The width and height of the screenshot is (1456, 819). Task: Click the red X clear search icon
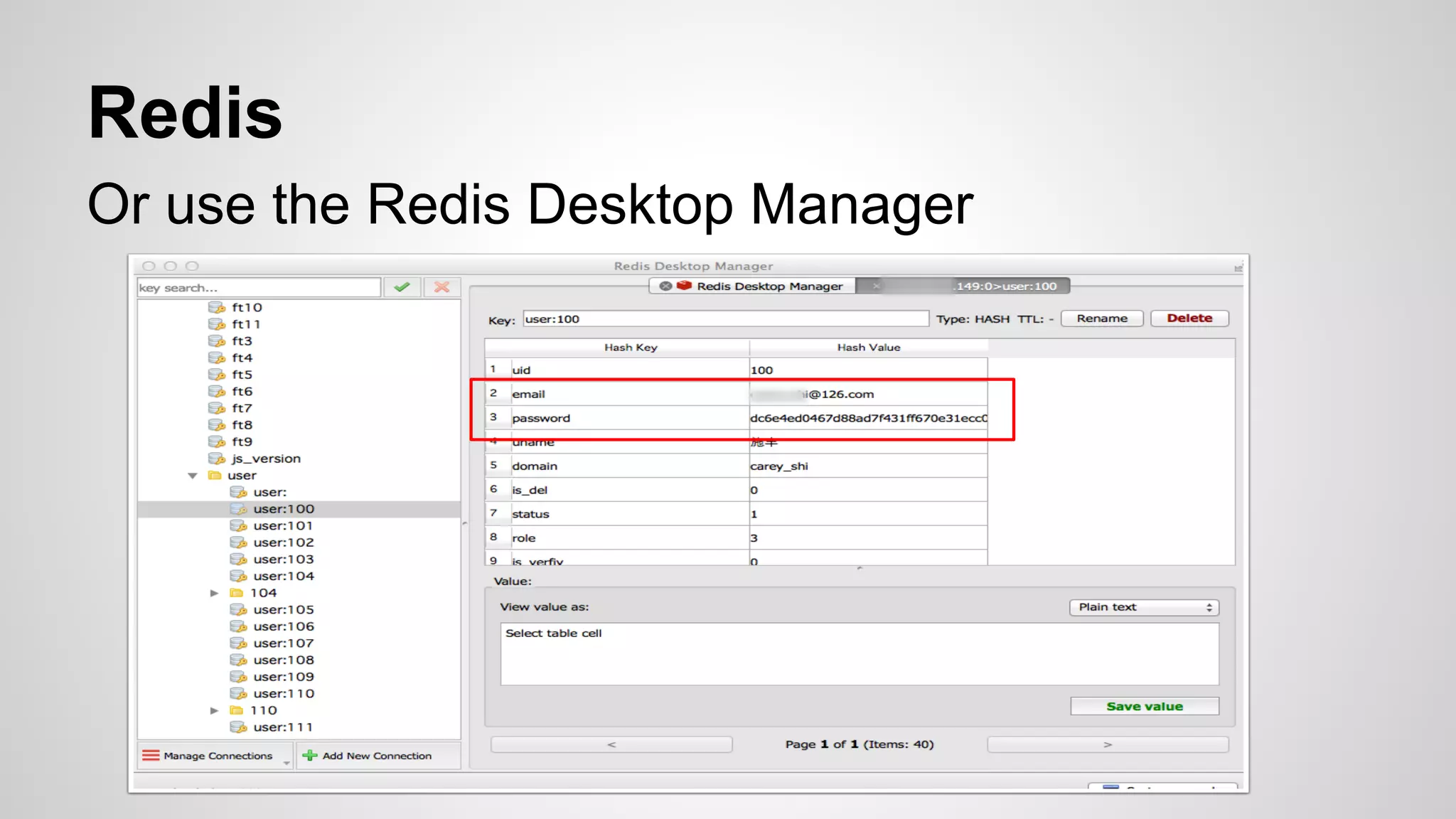tap(442, 287)
